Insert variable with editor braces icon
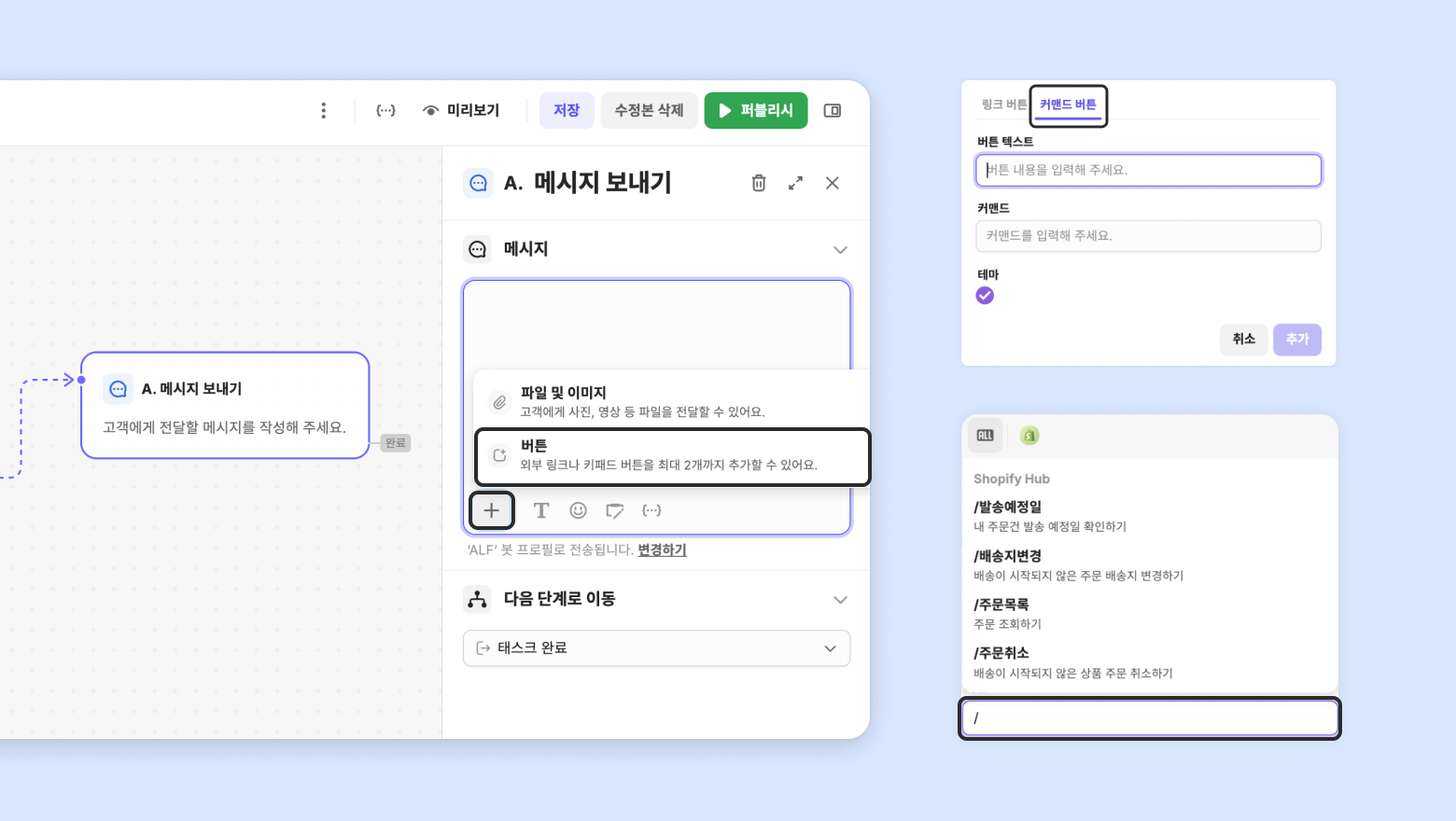1456x821 pixels. pos(651,510)
